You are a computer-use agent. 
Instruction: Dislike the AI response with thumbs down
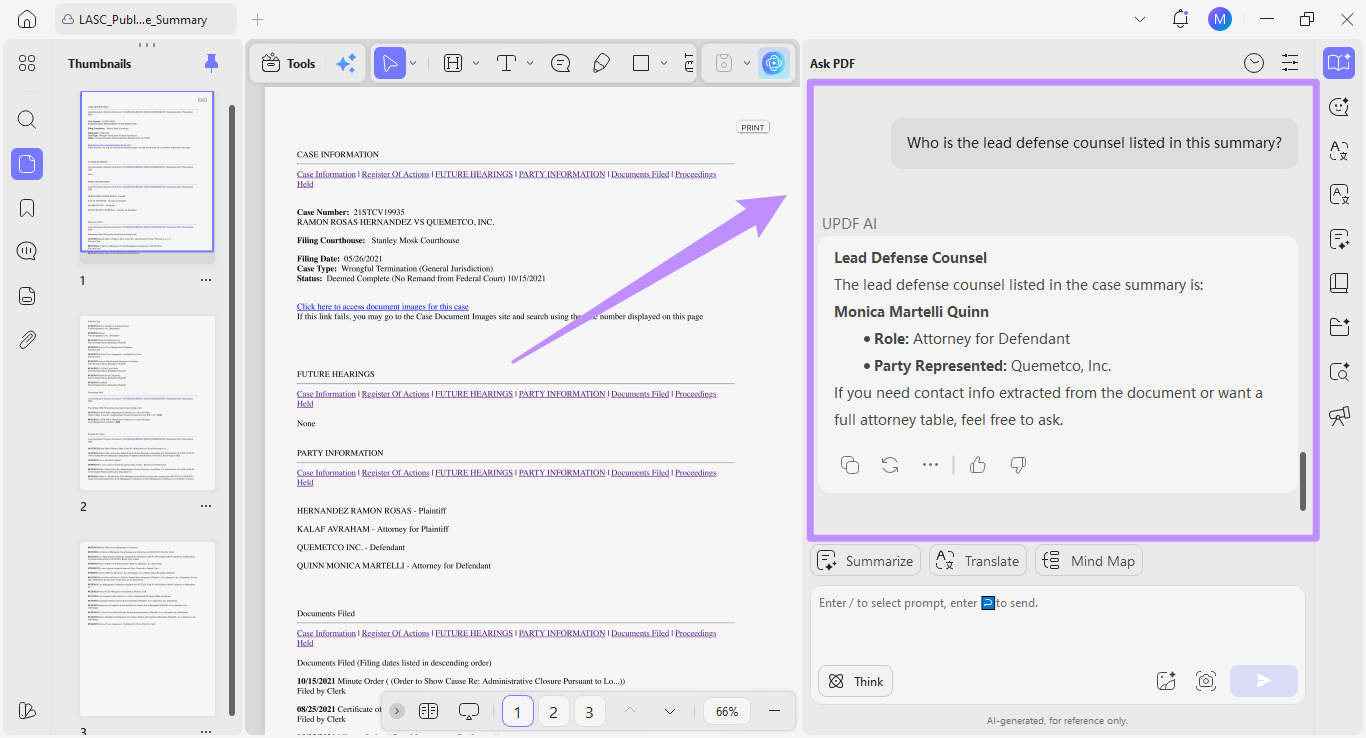click(1018, 465)
